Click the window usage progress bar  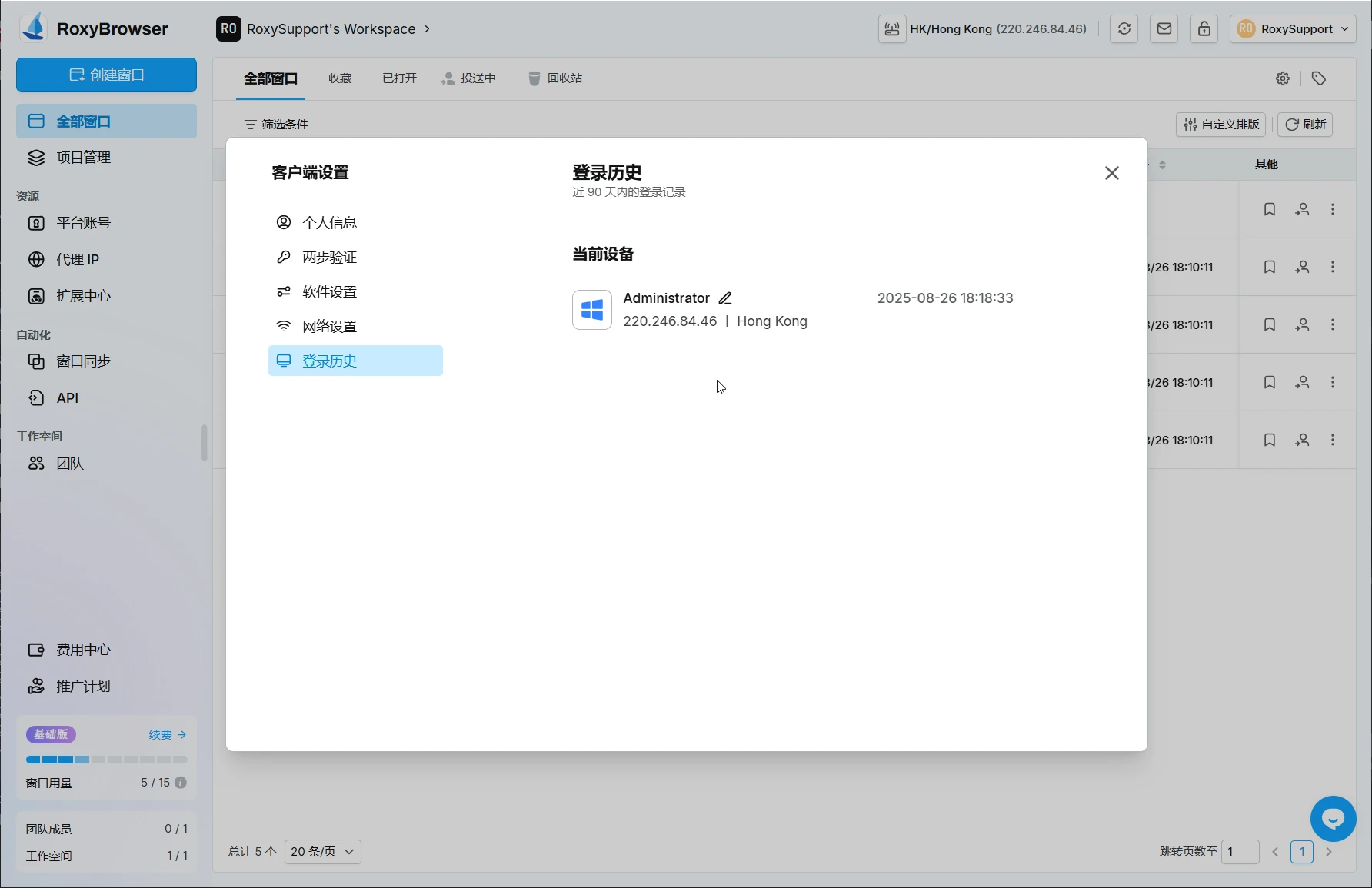click(x=106, y=760)
